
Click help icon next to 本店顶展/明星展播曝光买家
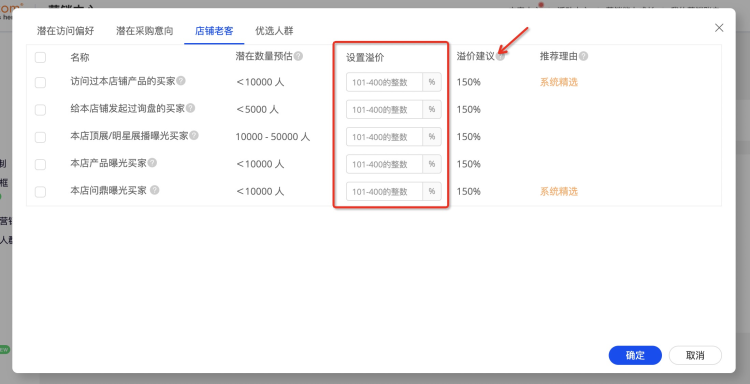tap(194, 135)
